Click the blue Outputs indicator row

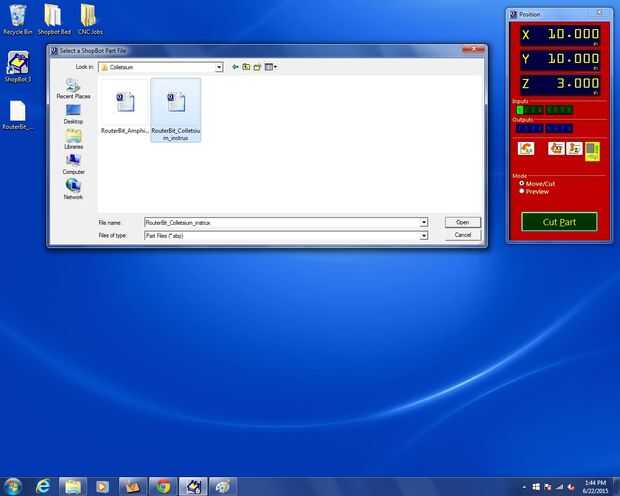click(x=544, y=129)
